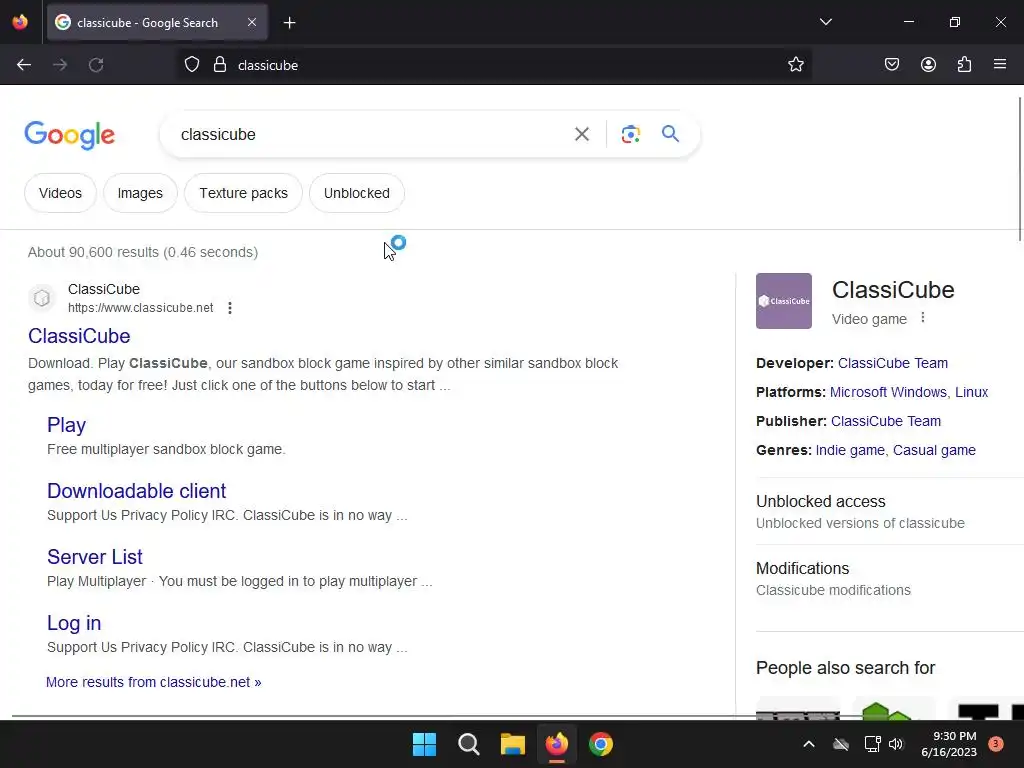This screenshot has width=1024, height=768.
Task: Open the Play sitelink
Action: tap(67, 425)
